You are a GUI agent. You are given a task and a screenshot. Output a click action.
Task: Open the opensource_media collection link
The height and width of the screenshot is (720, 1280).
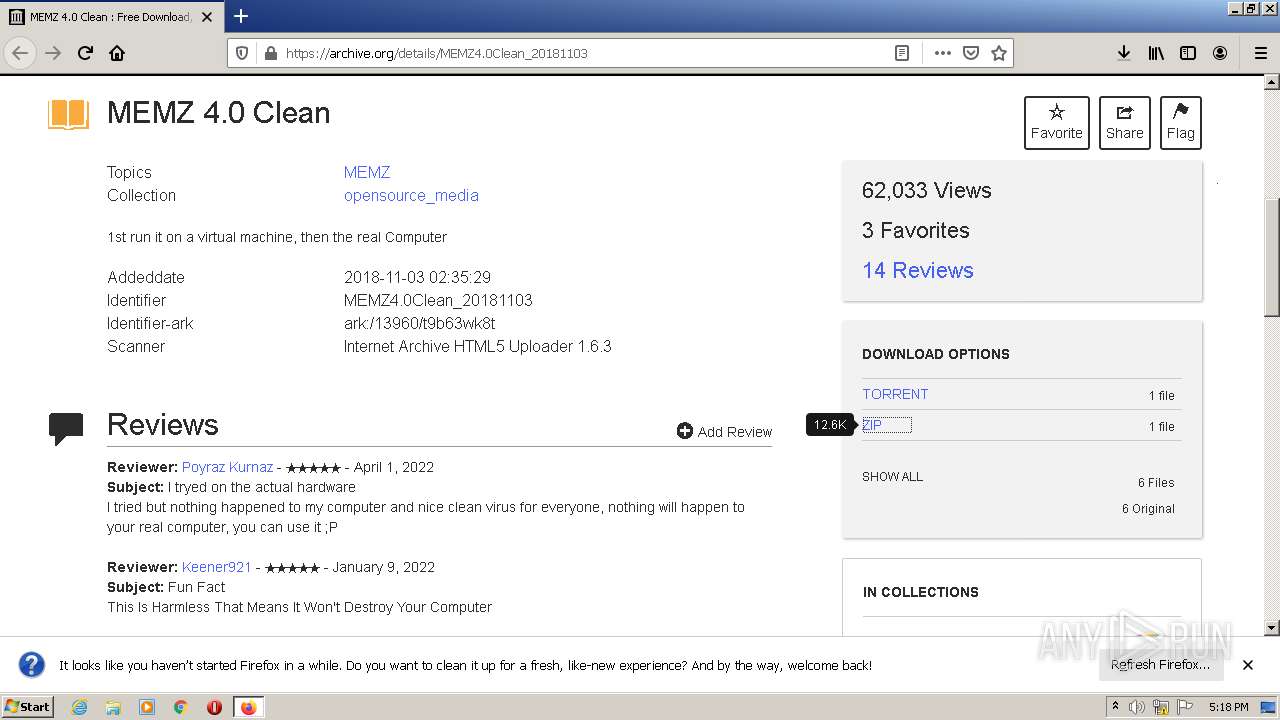coord(411,195)
